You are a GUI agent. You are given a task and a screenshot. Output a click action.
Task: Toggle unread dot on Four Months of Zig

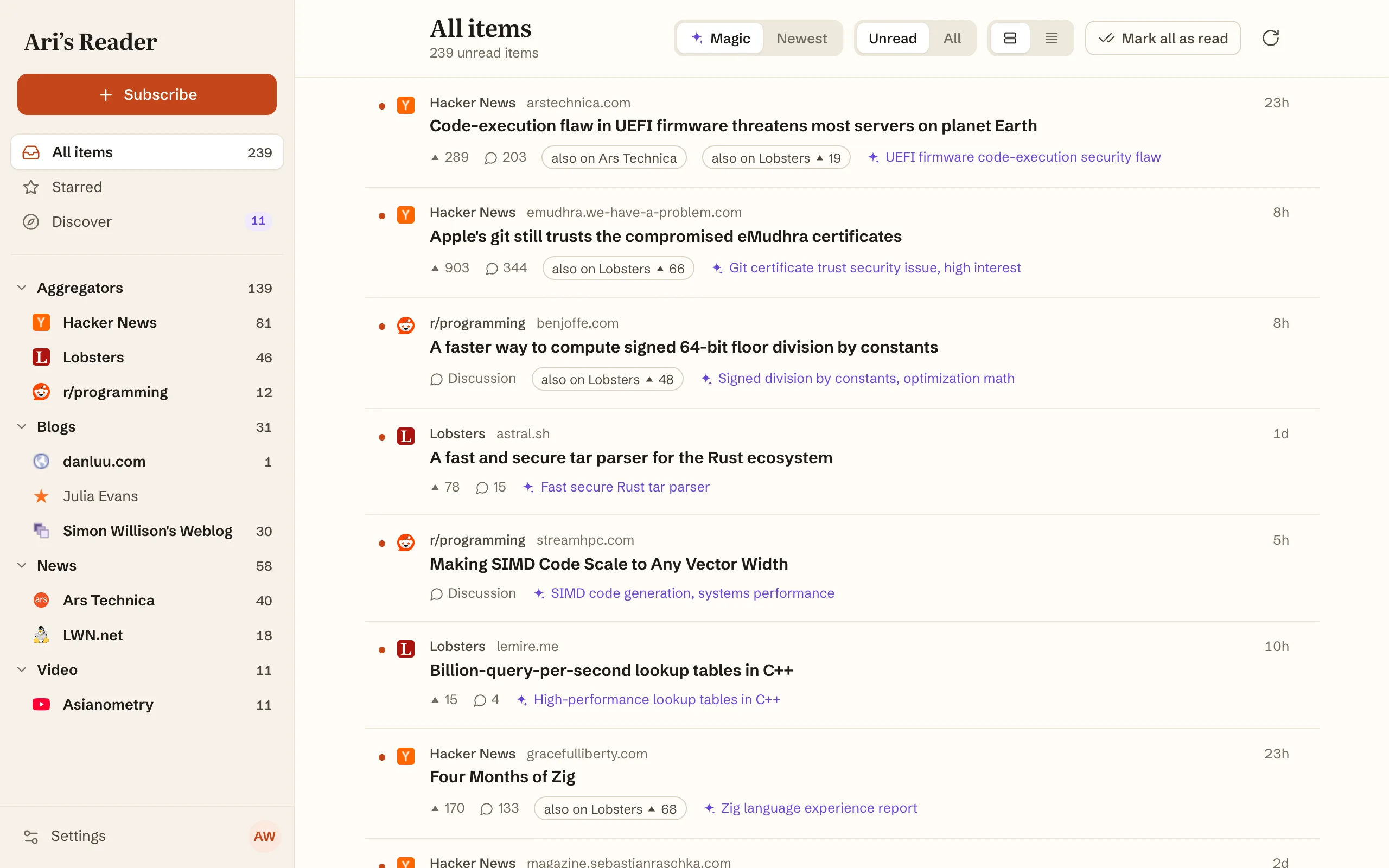[381, 757]
